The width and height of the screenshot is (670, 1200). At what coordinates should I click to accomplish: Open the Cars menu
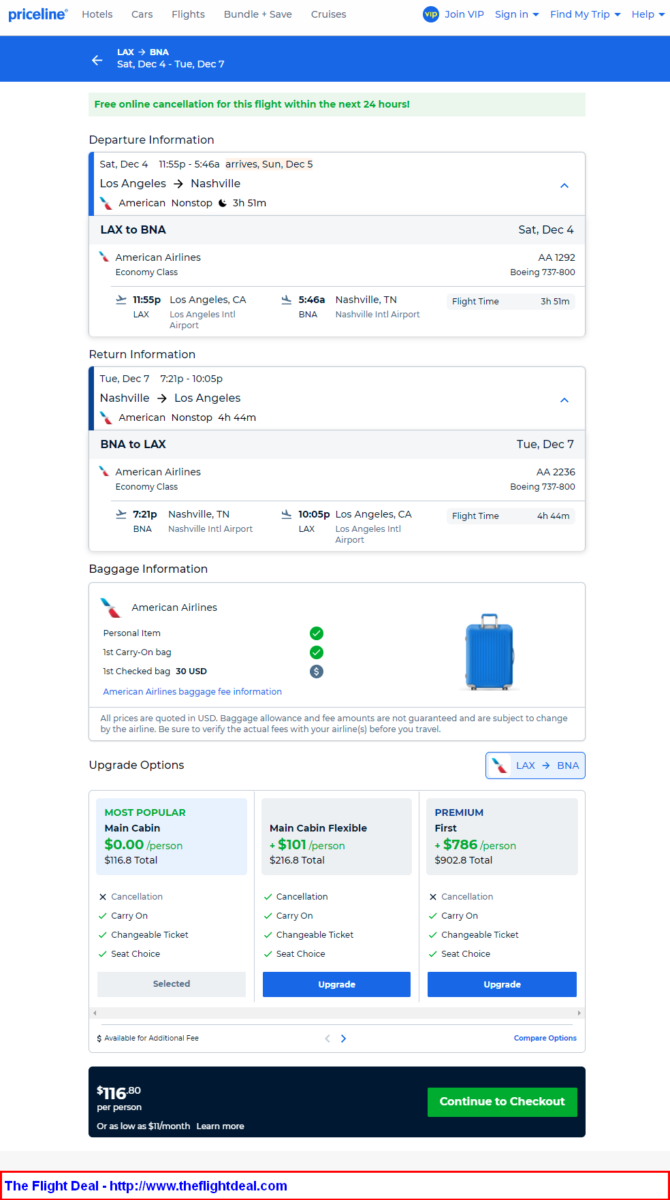(142, 14)
